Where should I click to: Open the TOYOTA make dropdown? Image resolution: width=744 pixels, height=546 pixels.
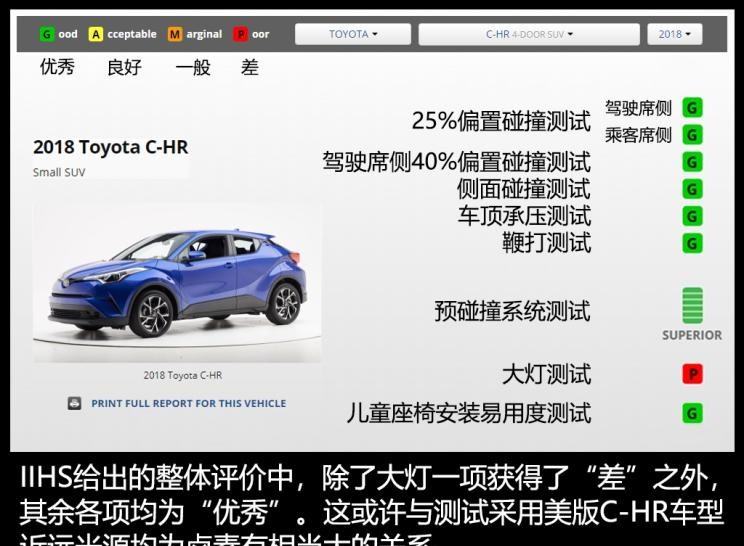point(353,34)
